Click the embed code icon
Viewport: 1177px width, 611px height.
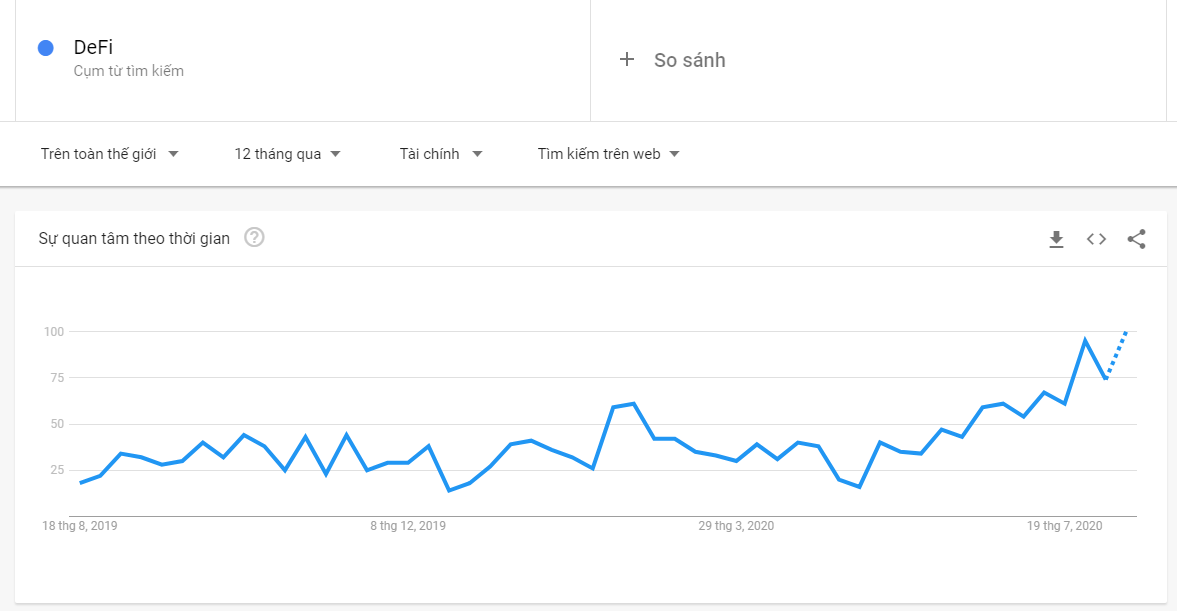1096,239
